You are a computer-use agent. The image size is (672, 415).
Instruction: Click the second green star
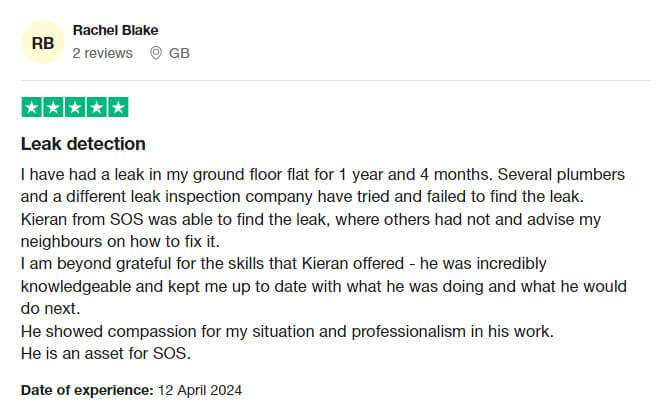(x=53, y=107)
